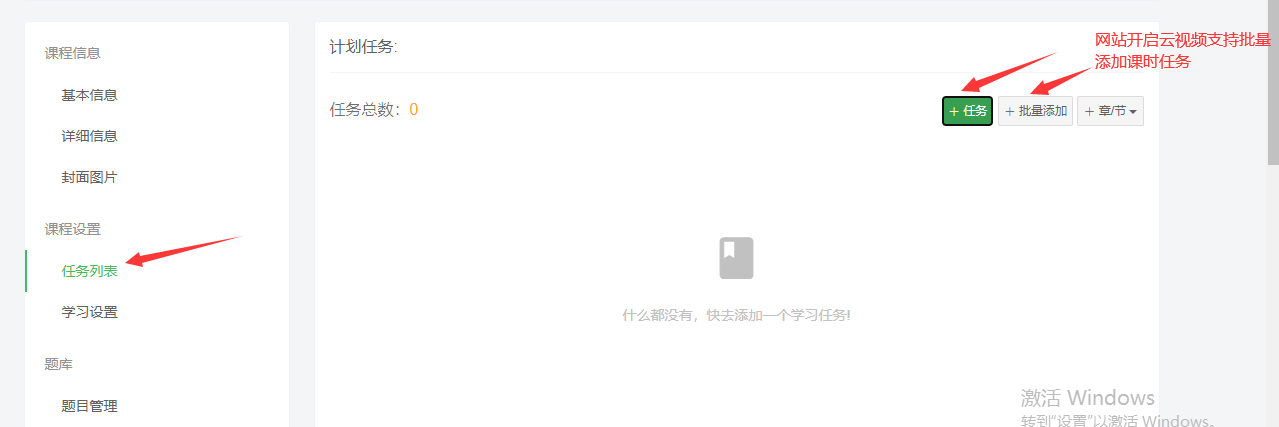
Task: Open 学习设置 under 课程设置
Action: (x=89, y=312)
